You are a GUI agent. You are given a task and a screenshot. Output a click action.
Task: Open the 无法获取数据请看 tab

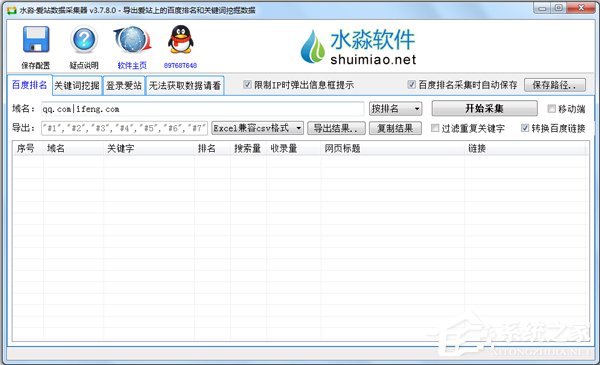(185, 85)
